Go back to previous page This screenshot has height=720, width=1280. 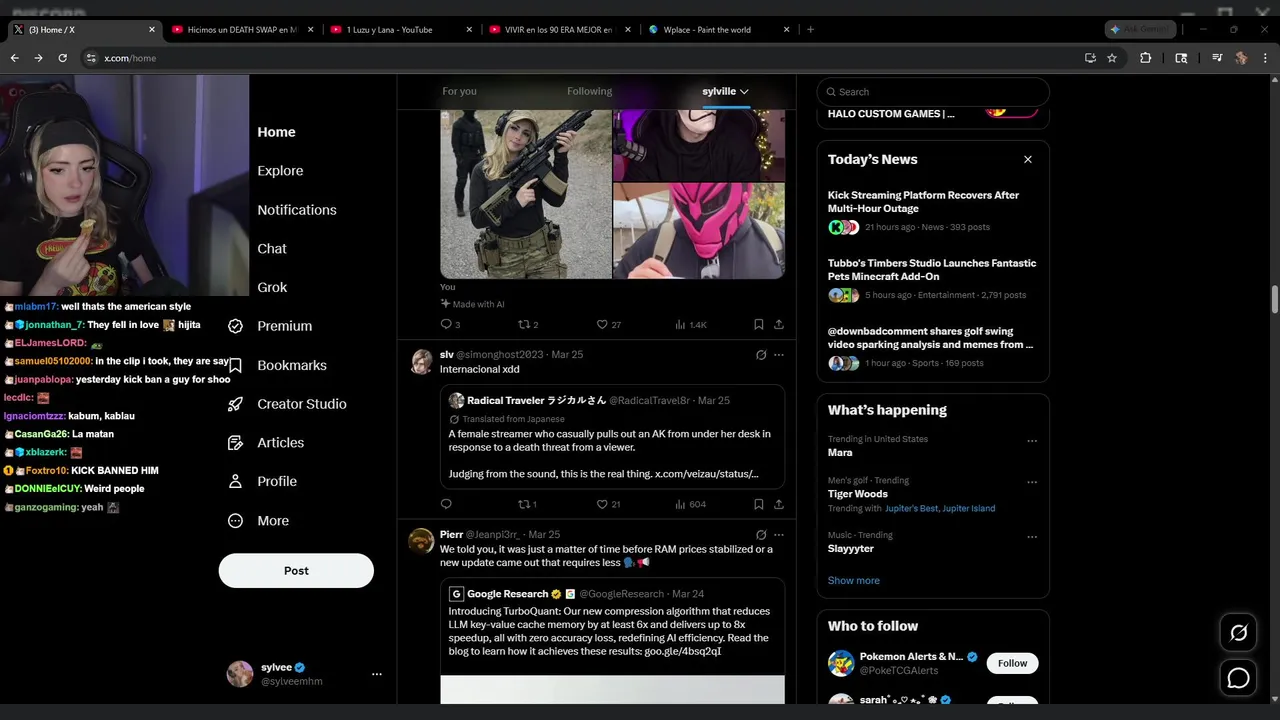(x=14, y=58)
